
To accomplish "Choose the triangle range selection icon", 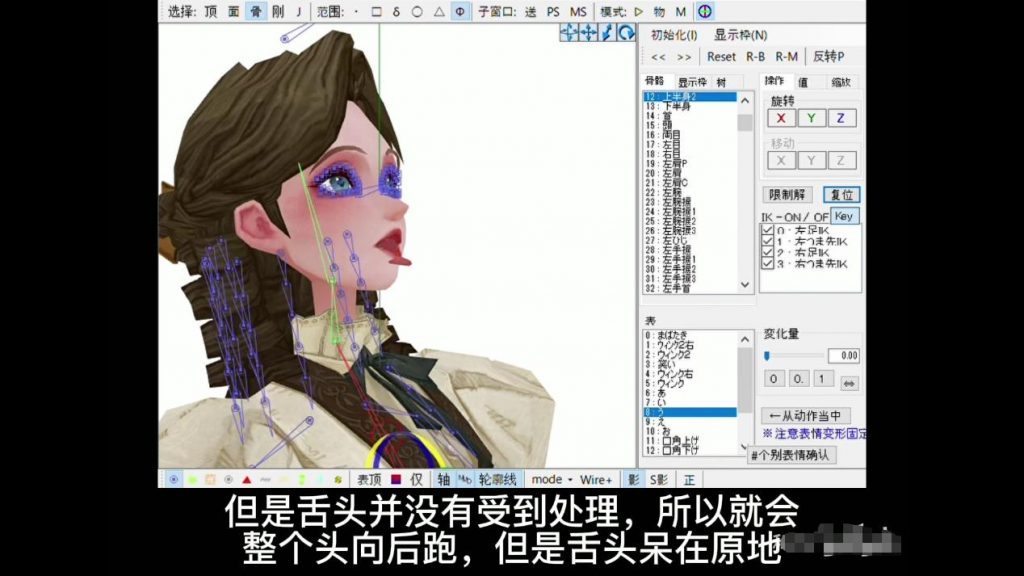I will (x=439, y=12).
